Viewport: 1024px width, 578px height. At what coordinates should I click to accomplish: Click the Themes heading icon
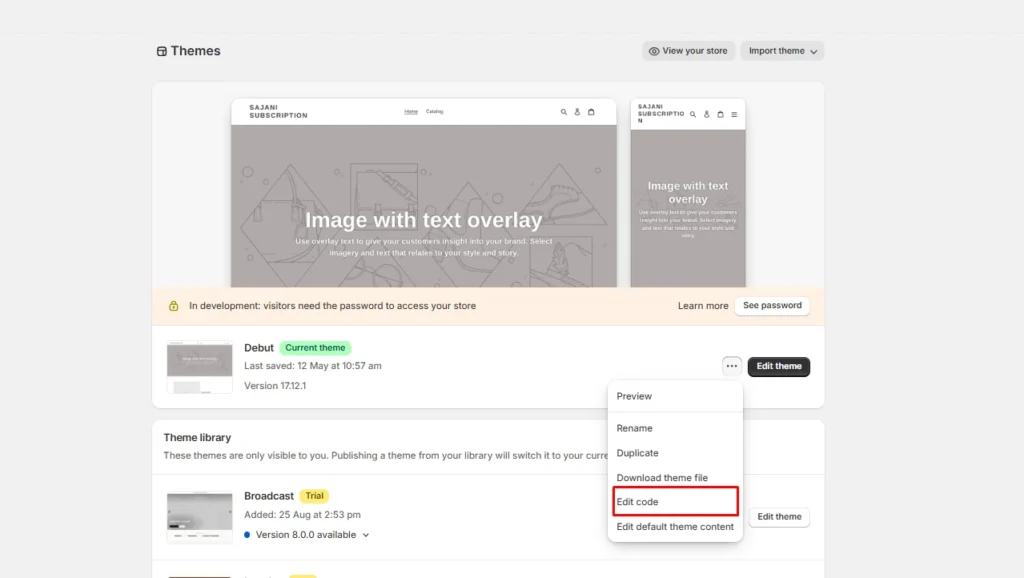(162, 50)
